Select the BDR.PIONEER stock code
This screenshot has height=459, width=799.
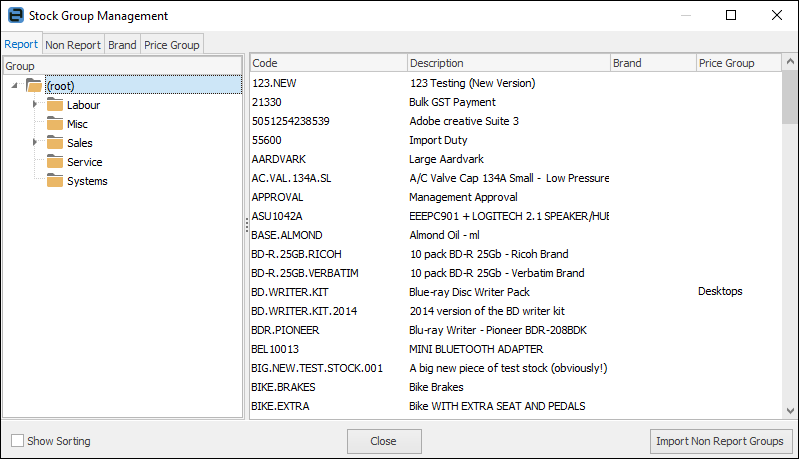tap(285, 330)
